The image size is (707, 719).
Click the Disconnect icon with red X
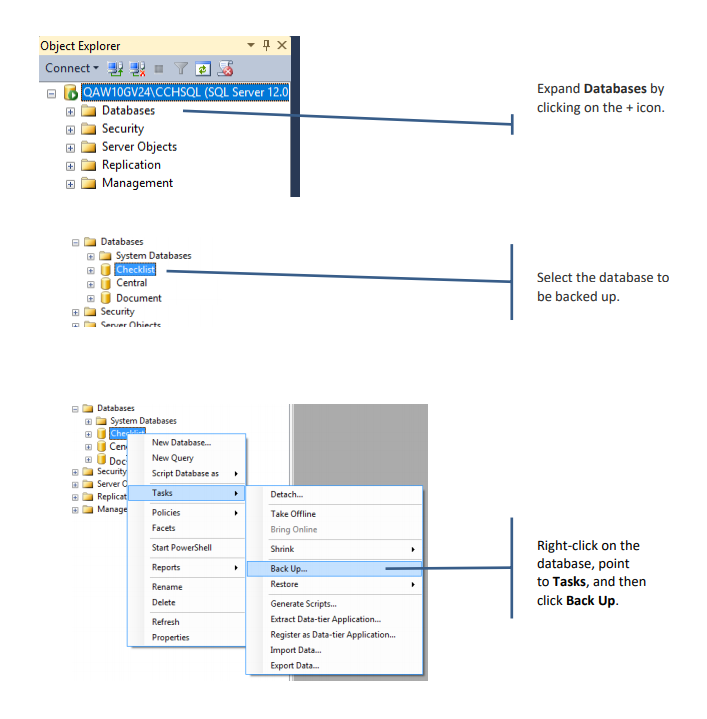pyautogui.click(x=138, y=69)
